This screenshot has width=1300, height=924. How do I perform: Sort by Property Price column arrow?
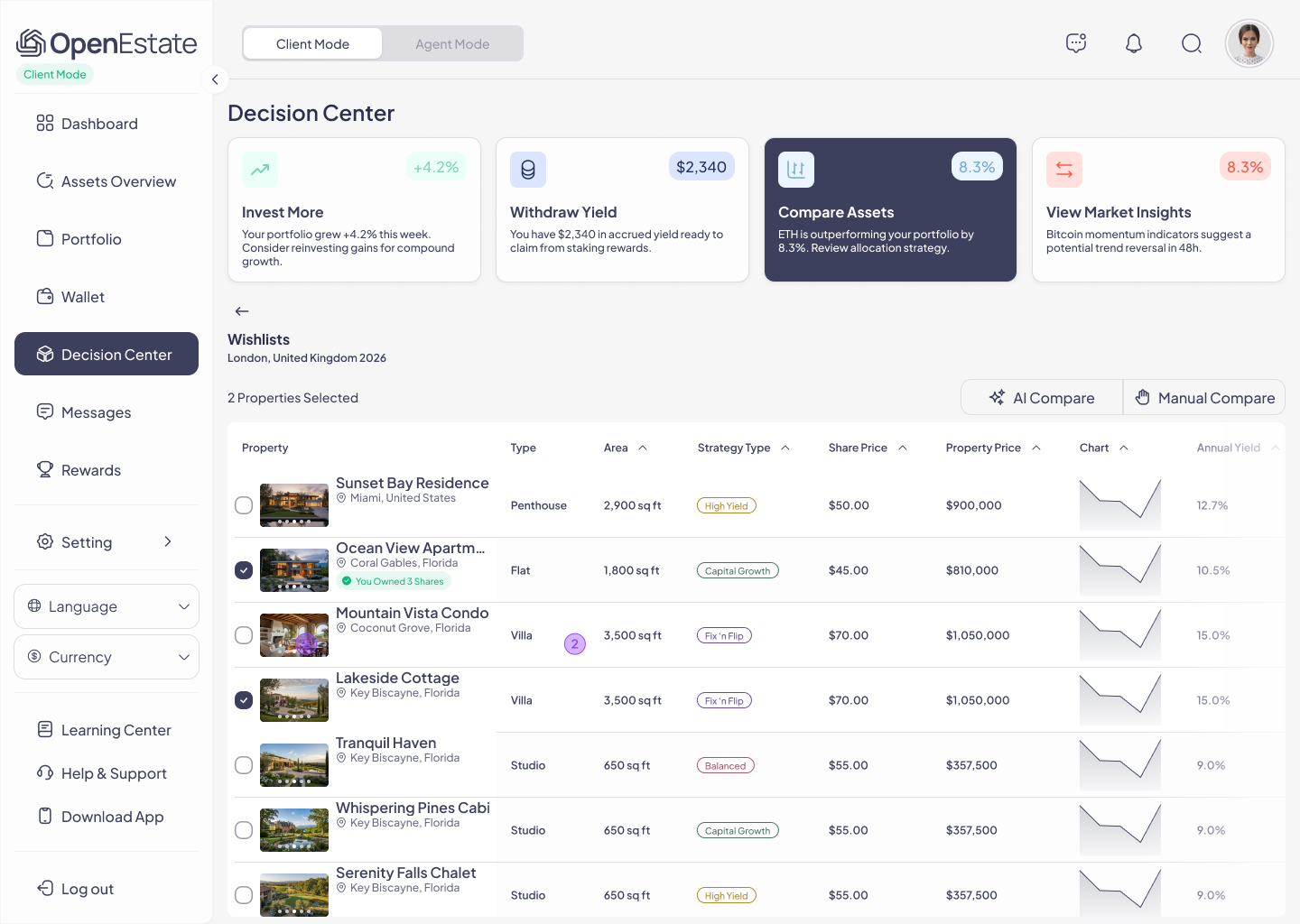[x=1036, y=448]
